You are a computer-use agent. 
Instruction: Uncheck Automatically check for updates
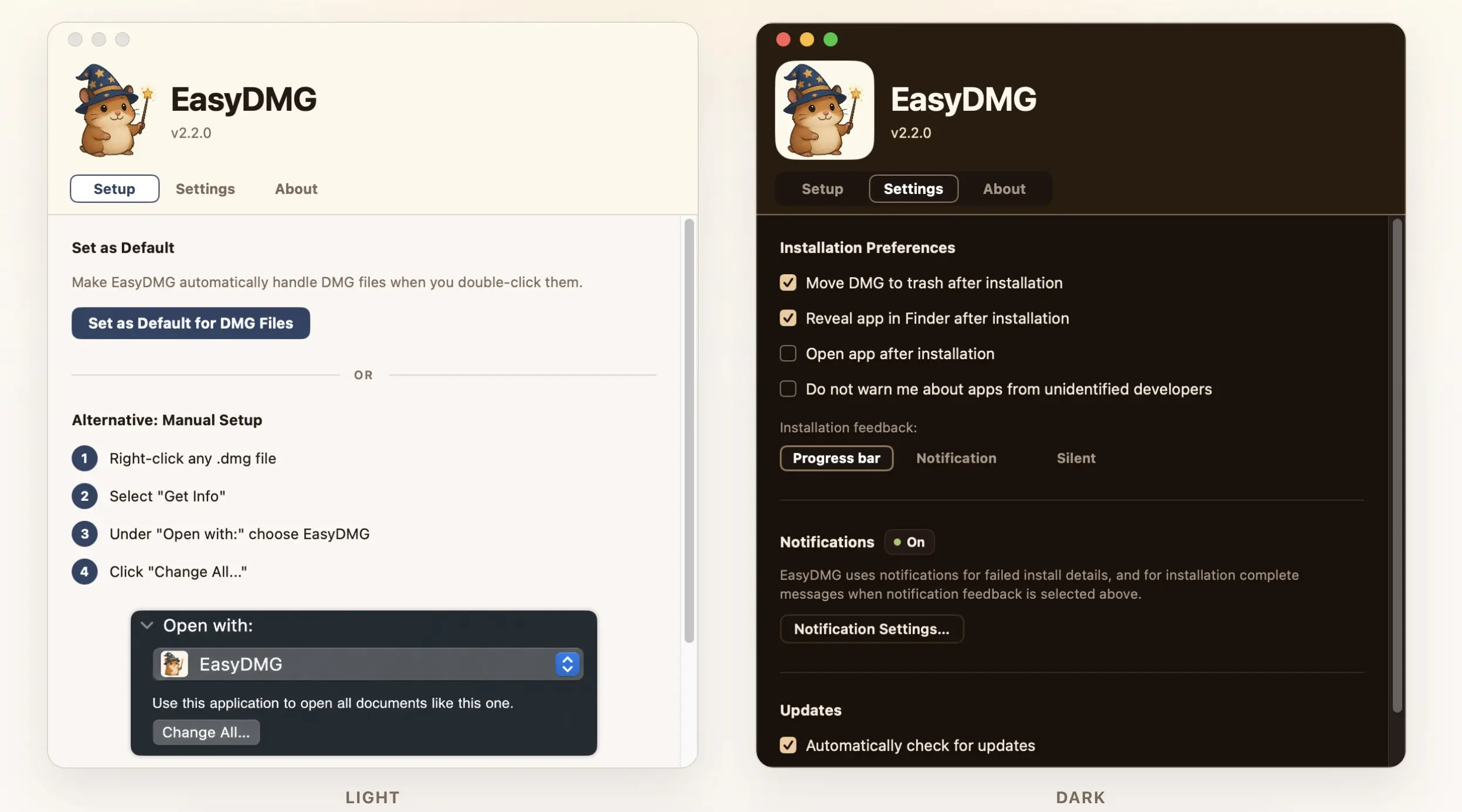pyautogui.click(x=788, y=745)
